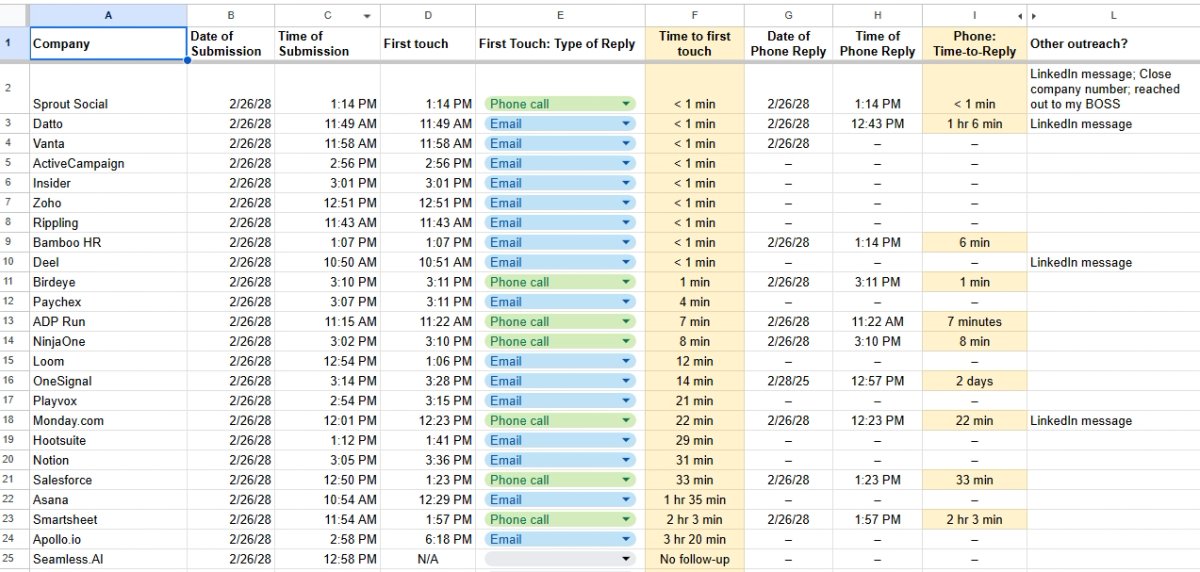Screen dimensions: 1200x572
Task: Select column L header
Action: pyautogui.click(x=1113, y=16)
